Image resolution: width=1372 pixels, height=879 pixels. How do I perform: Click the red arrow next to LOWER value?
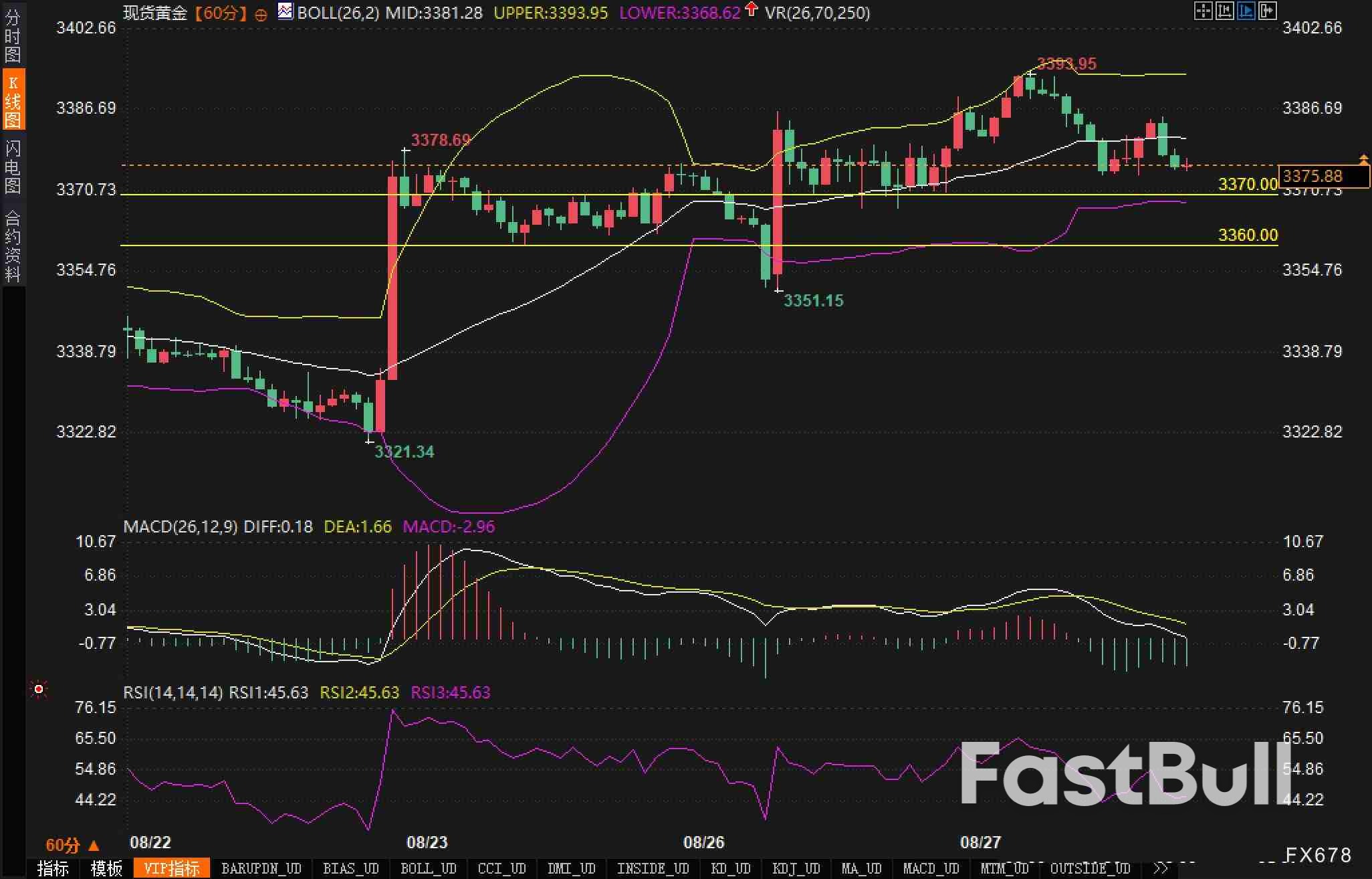[x=752, y=9]
